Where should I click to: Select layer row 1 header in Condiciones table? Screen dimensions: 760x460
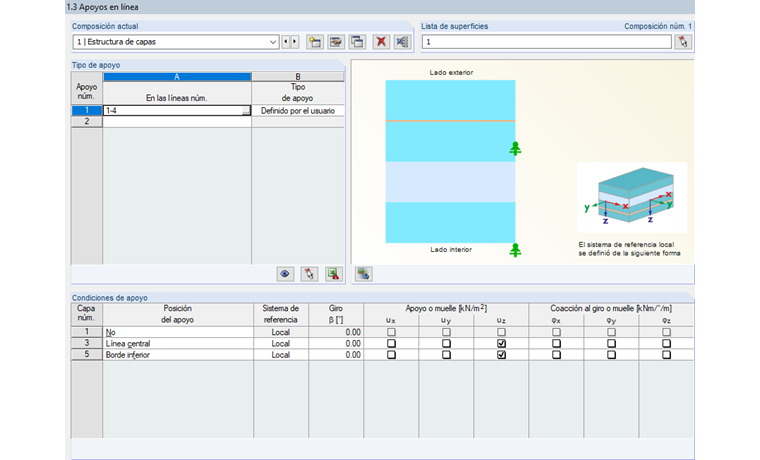[87, 333]
